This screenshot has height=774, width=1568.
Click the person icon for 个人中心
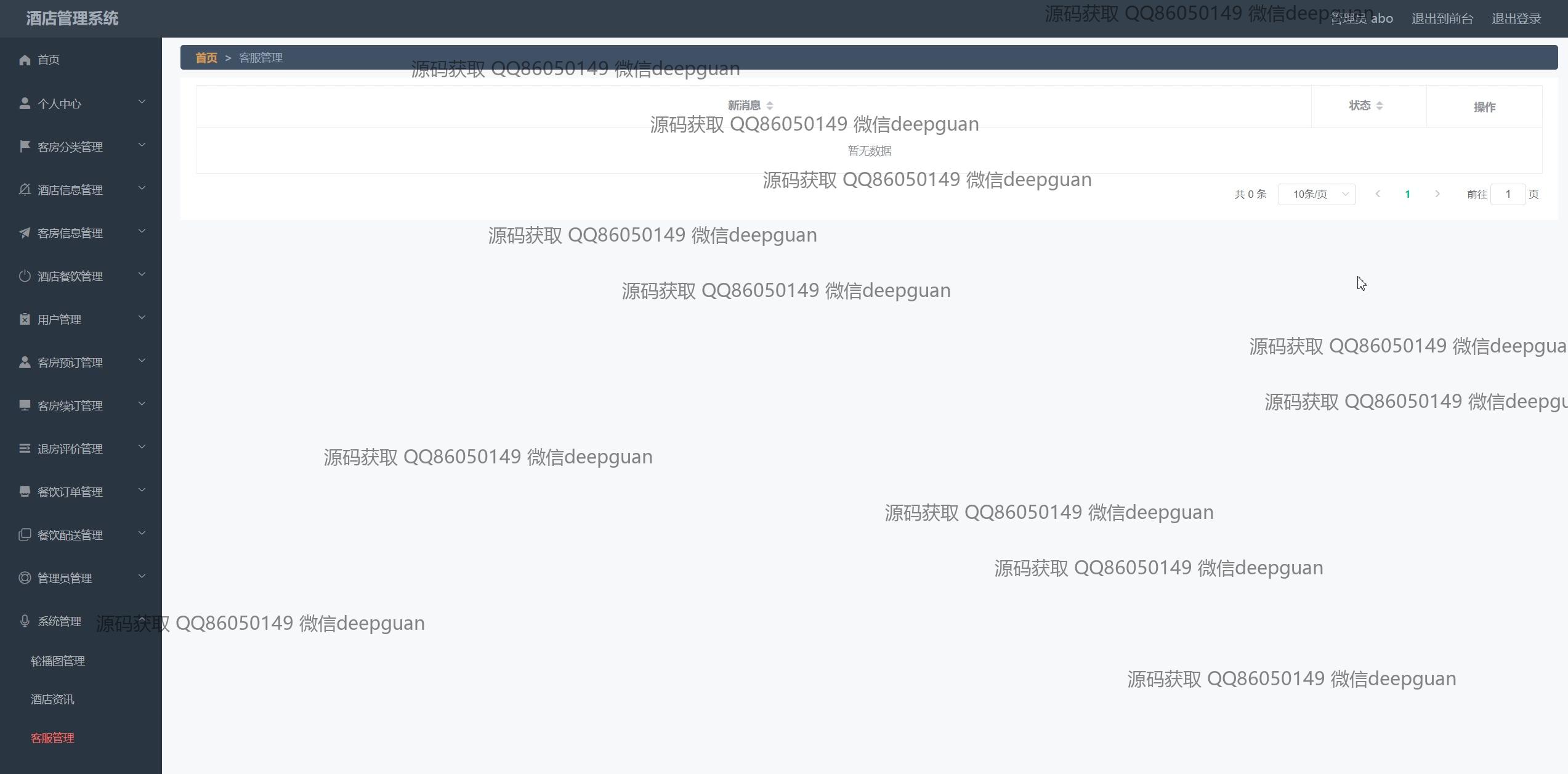tap(25, 103)
